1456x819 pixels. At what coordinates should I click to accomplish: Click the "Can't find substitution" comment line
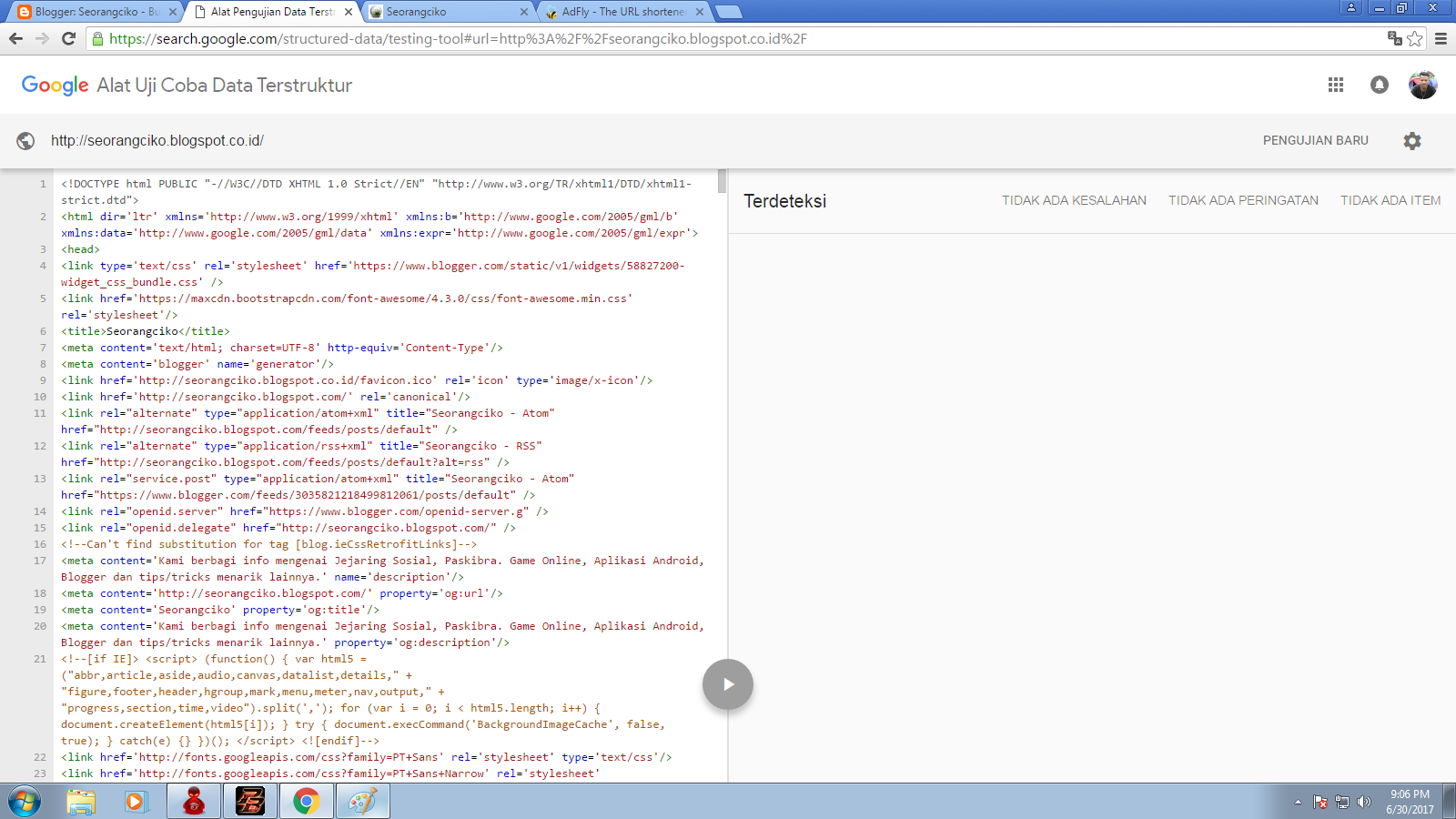click(269, 544)
